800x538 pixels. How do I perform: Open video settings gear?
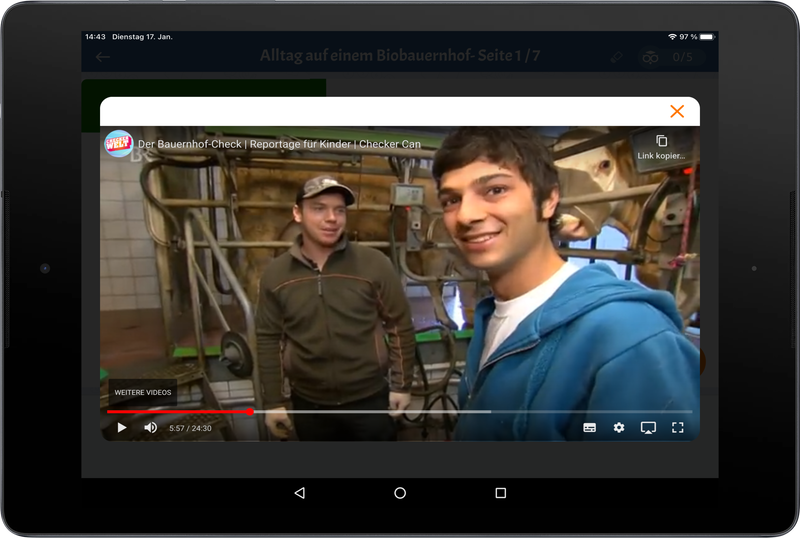click(619, 428)
